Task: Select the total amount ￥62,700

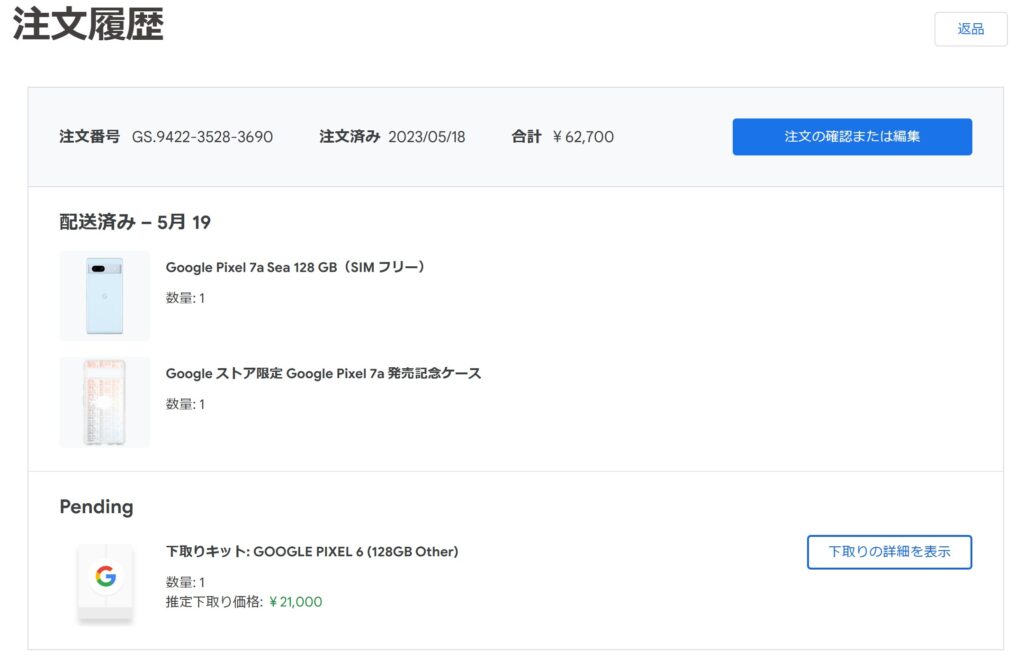Action: coord(583,137)
